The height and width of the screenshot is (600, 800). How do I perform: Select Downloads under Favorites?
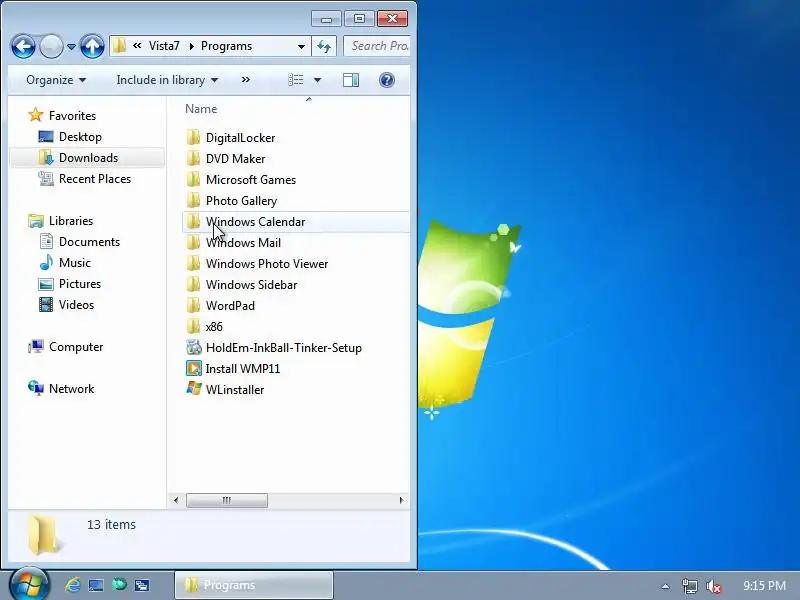[x=88, y=158]
